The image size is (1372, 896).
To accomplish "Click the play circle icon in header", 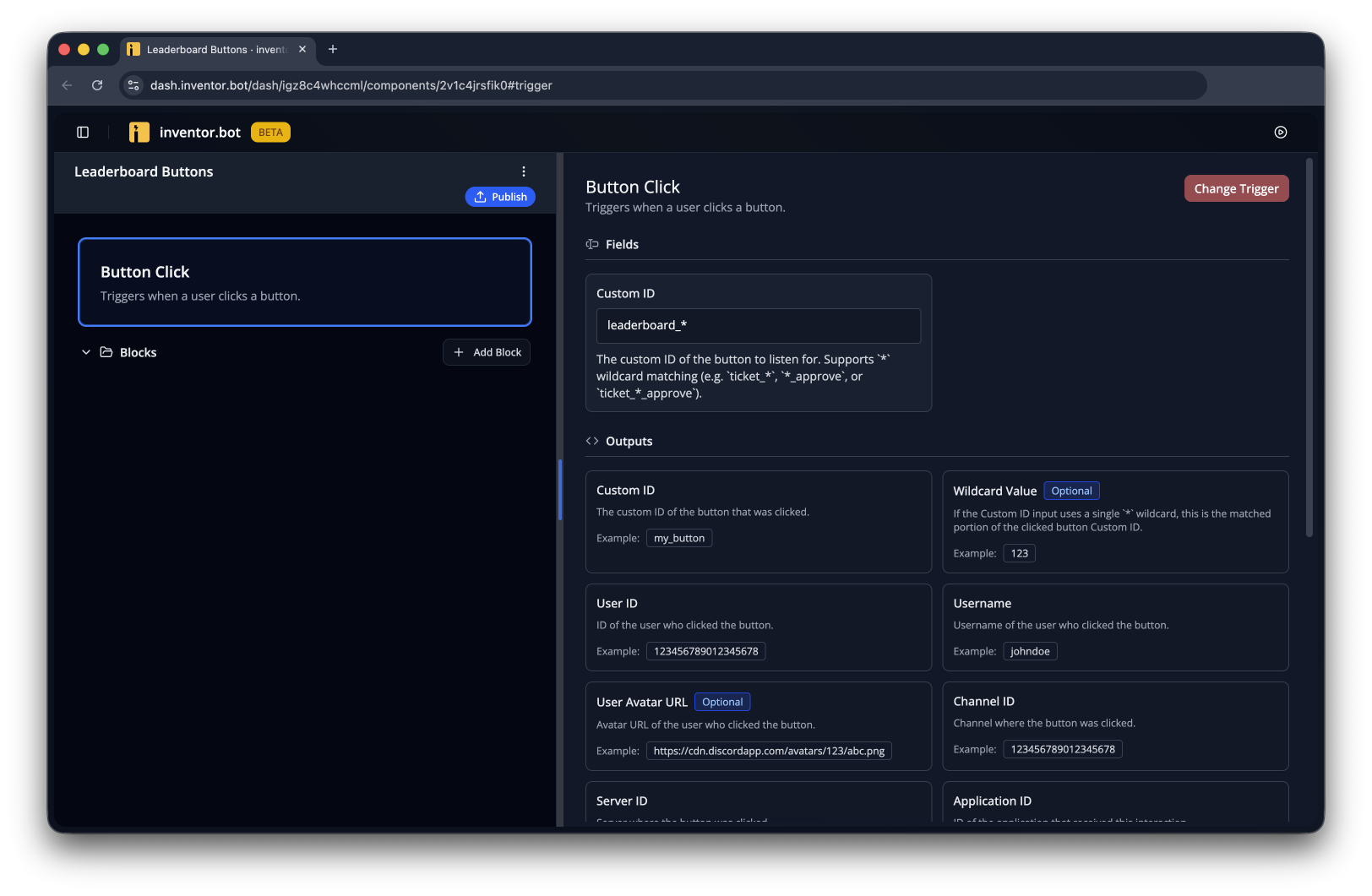I will tap(1281, 132).
